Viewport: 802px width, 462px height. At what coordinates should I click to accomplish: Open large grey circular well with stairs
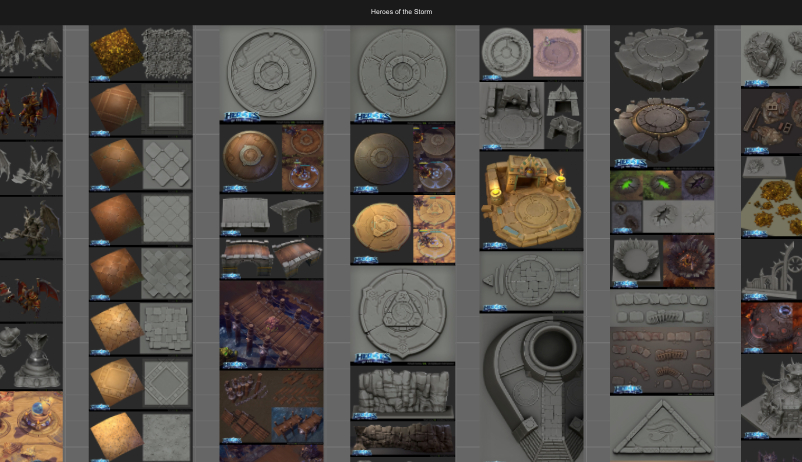(x=531, y=388)
